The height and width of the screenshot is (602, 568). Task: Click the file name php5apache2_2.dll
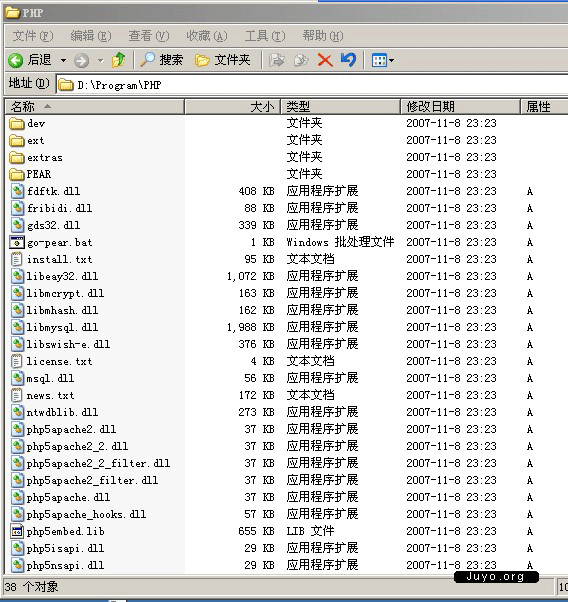pyautogui.click(x=77, y=446)
